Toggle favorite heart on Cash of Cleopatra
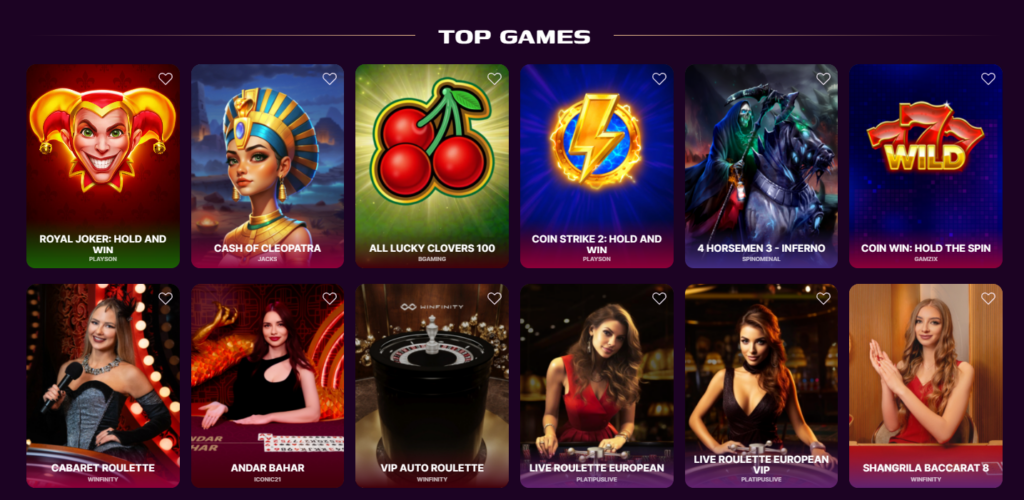Screen dimensions: 1024x500 pos(330,79)
